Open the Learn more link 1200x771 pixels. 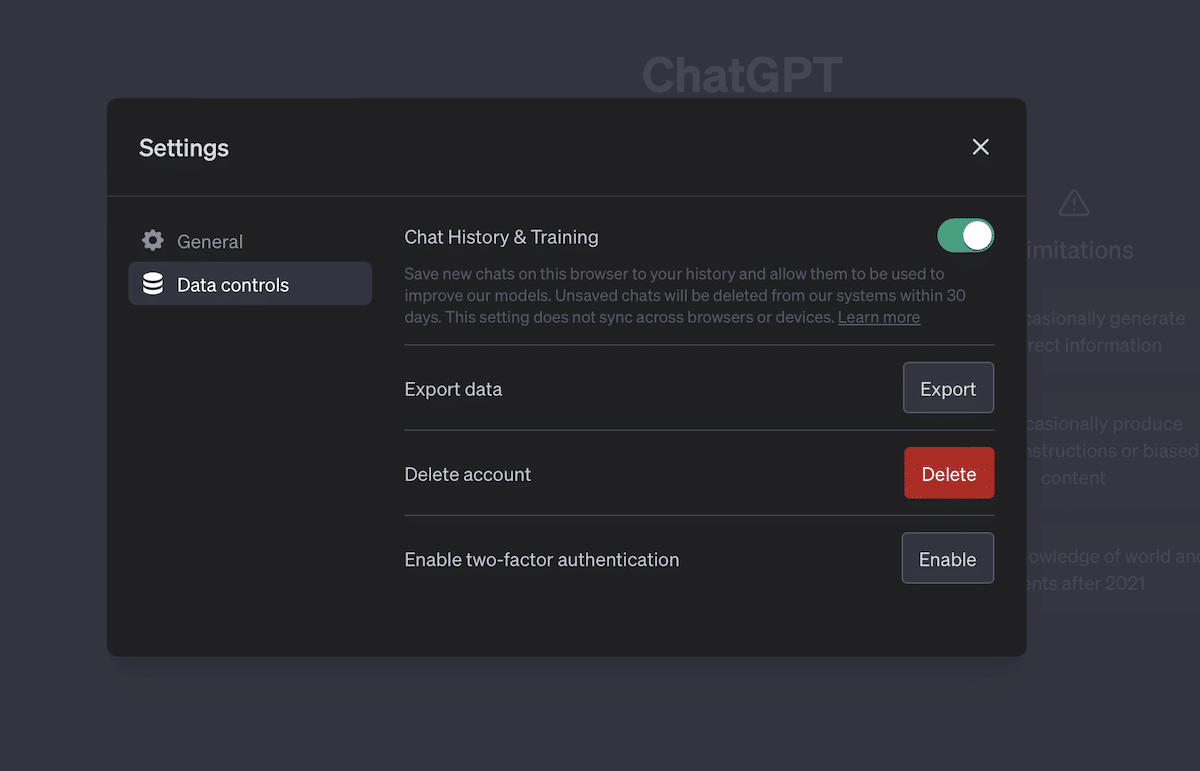point(879,317)
